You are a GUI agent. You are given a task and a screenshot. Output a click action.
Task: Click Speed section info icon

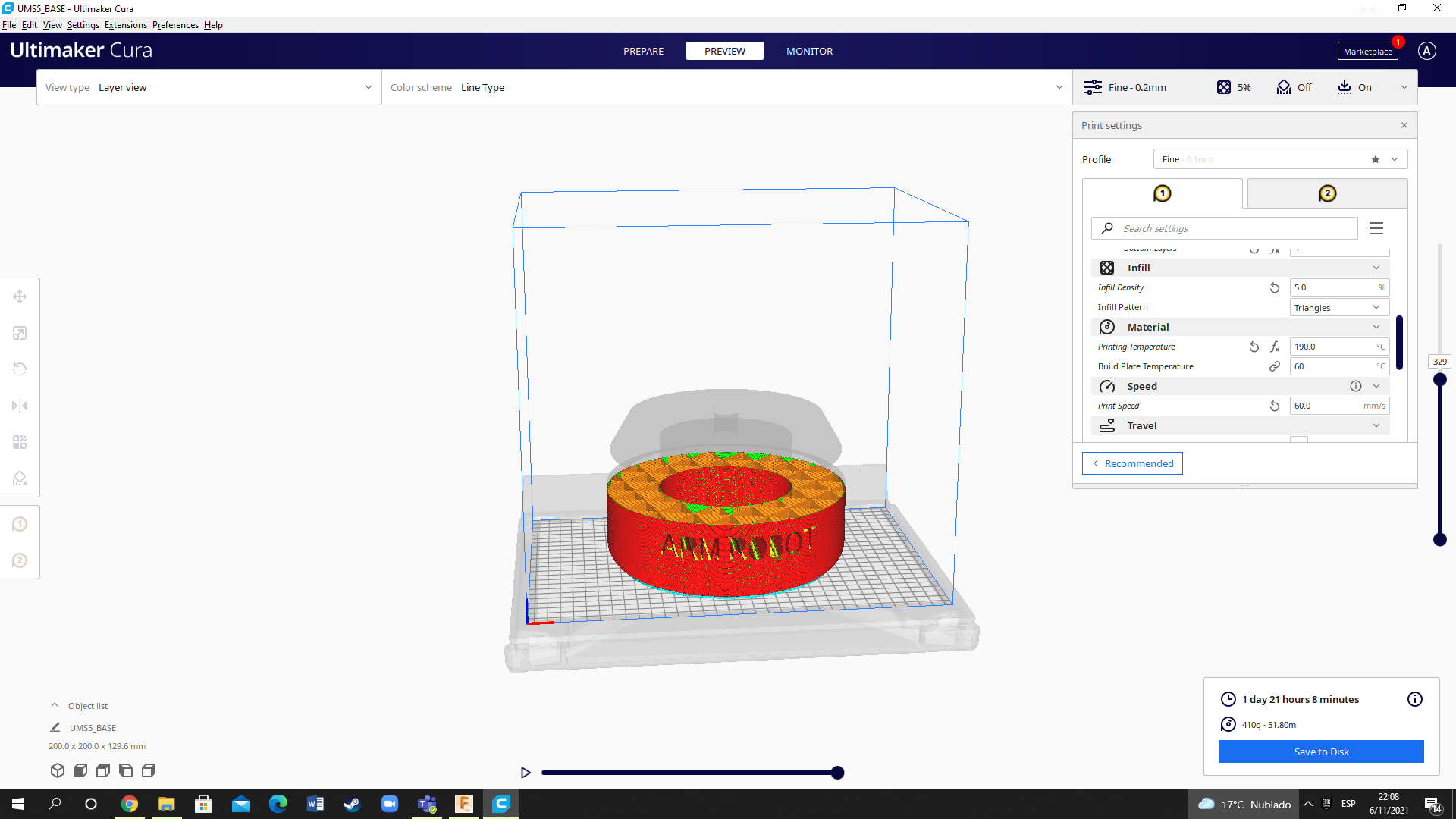click(1356, 386)
